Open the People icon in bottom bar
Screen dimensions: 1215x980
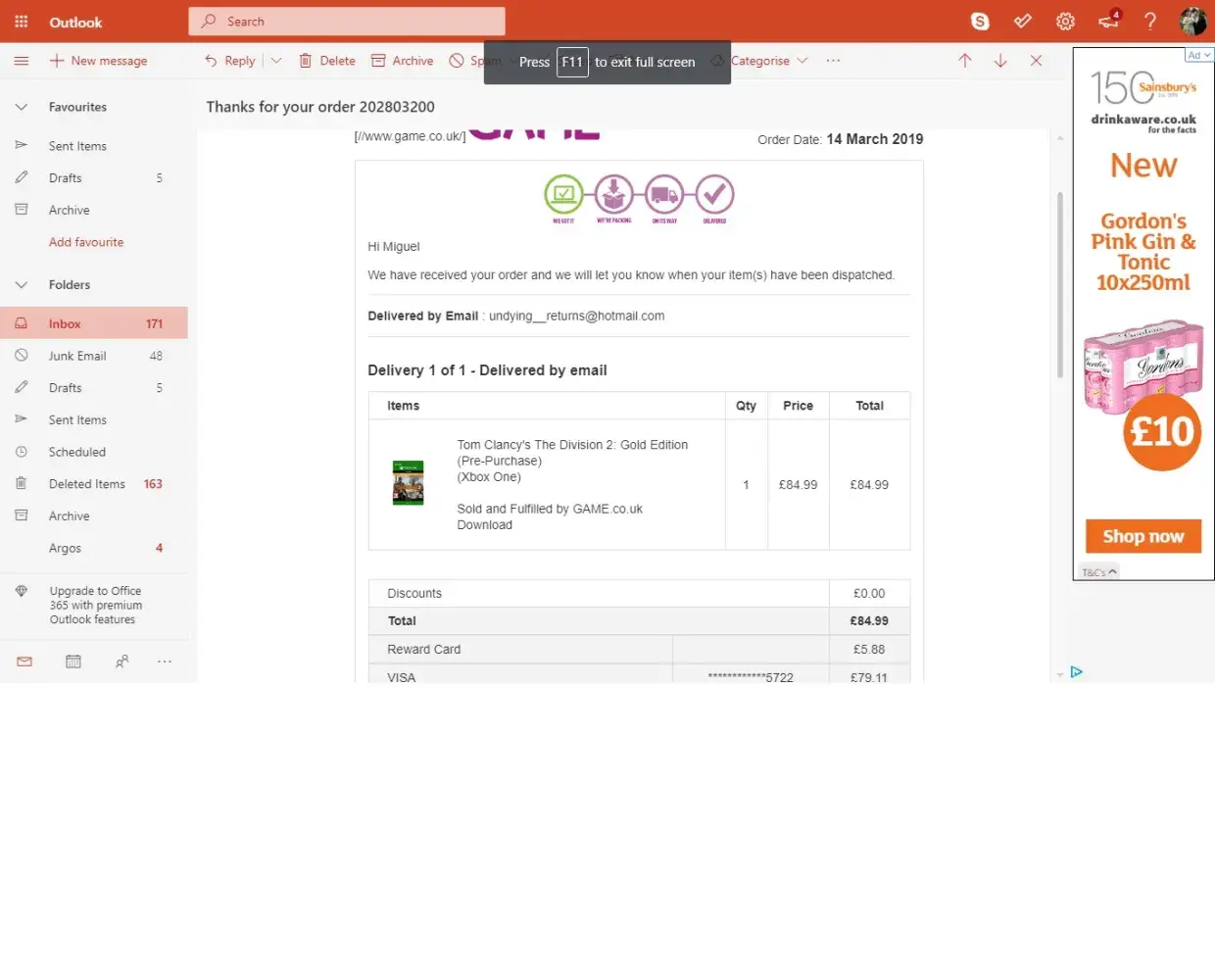pyautogui.click(x=121, y=661)
